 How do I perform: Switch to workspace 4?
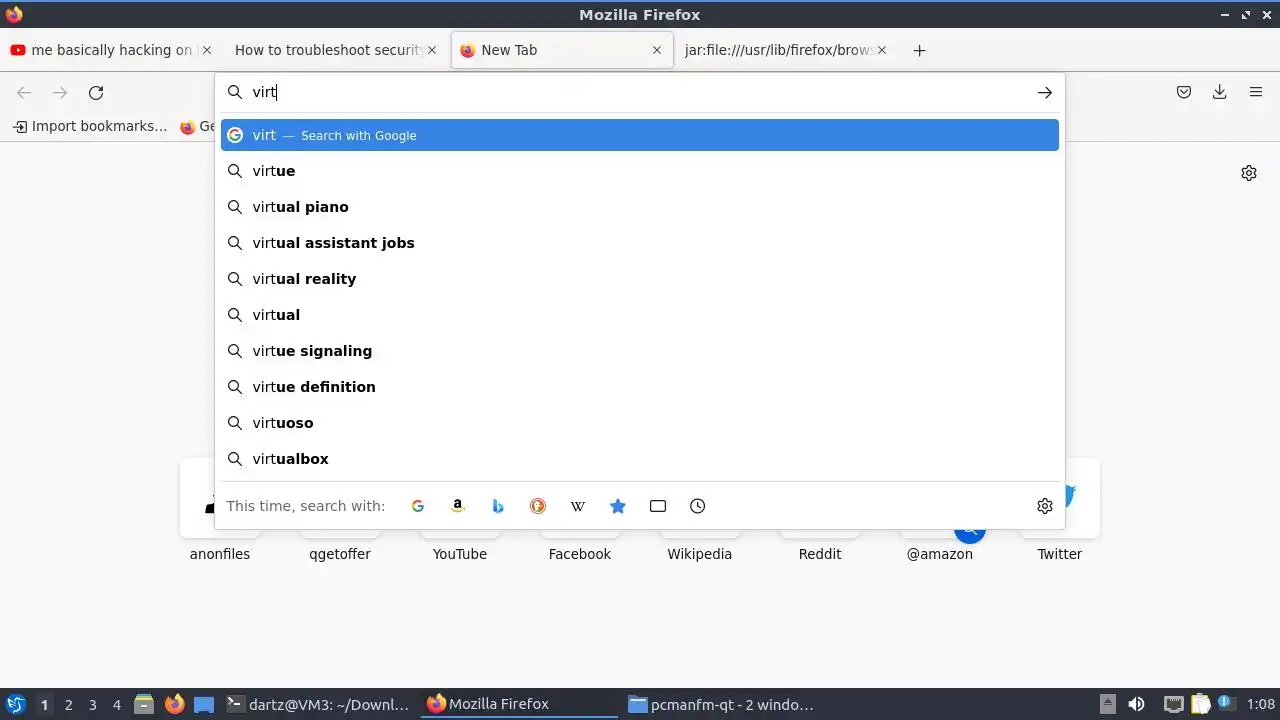(117, 705)
